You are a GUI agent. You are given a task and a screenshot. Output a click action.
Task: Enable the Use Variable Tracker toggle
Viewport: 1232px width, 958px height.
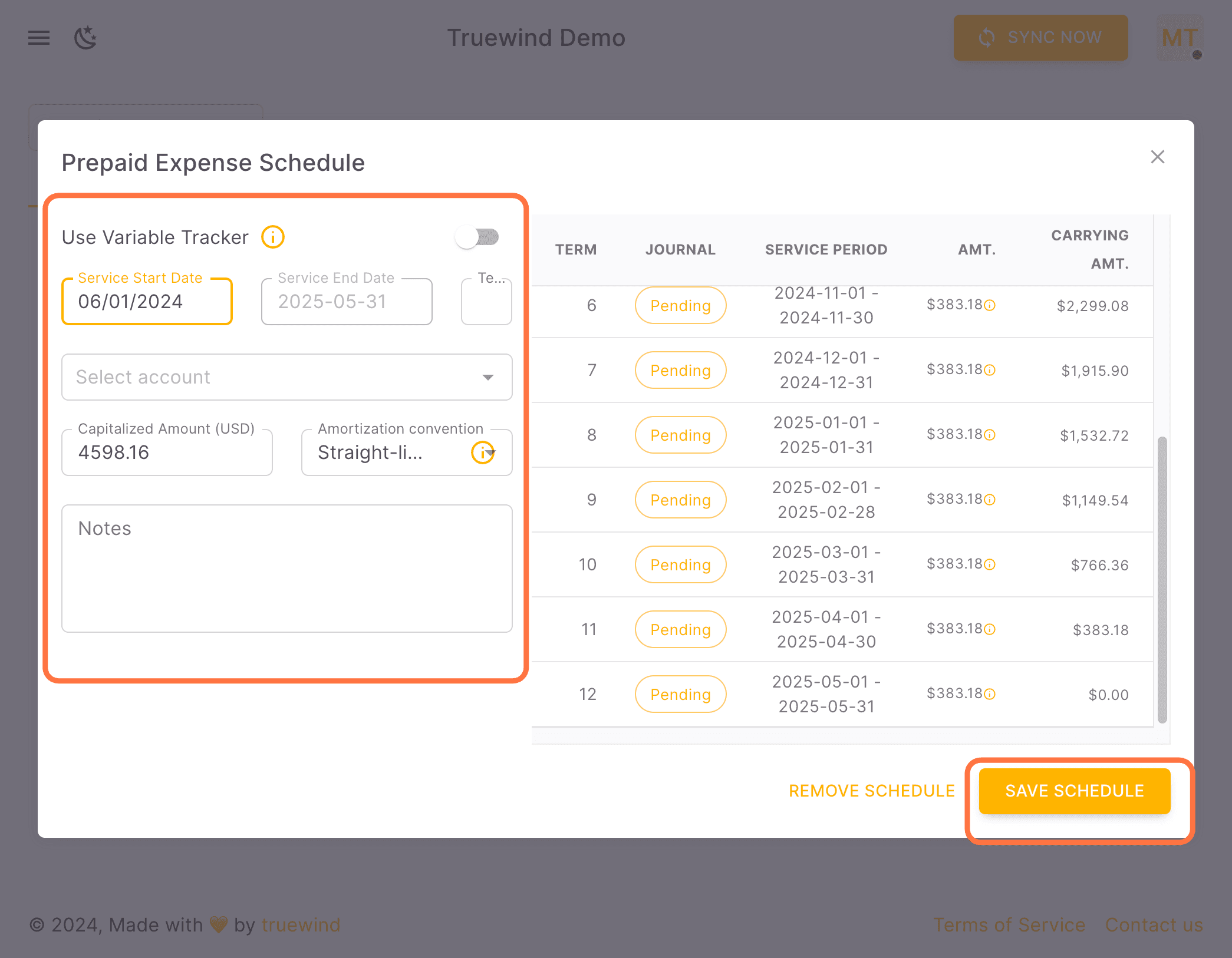[478, 237]
